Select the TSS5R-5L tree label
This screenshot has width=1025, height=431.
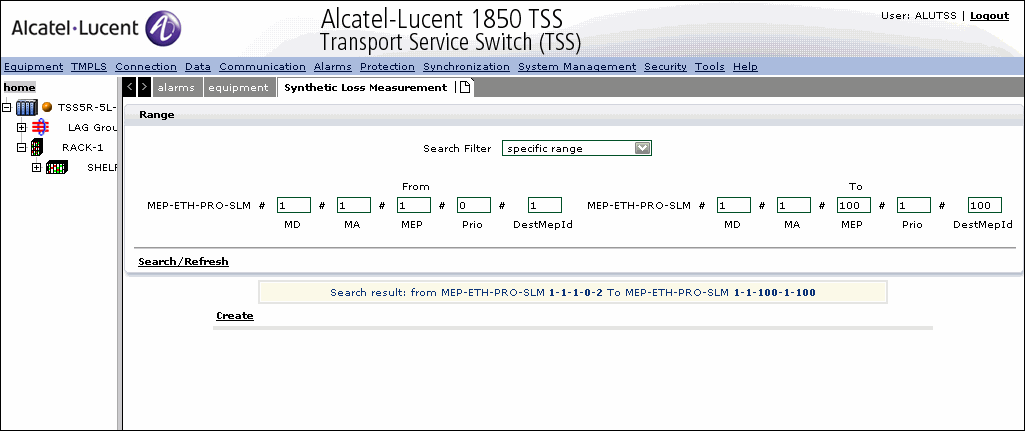click(x=87, y=107)
